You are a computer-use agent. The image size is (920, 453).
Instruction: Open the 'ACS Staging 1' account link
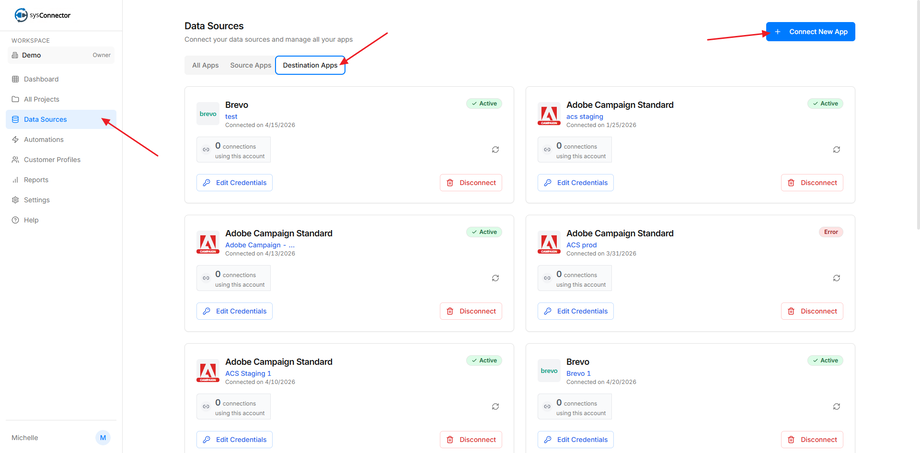(248, 374)
